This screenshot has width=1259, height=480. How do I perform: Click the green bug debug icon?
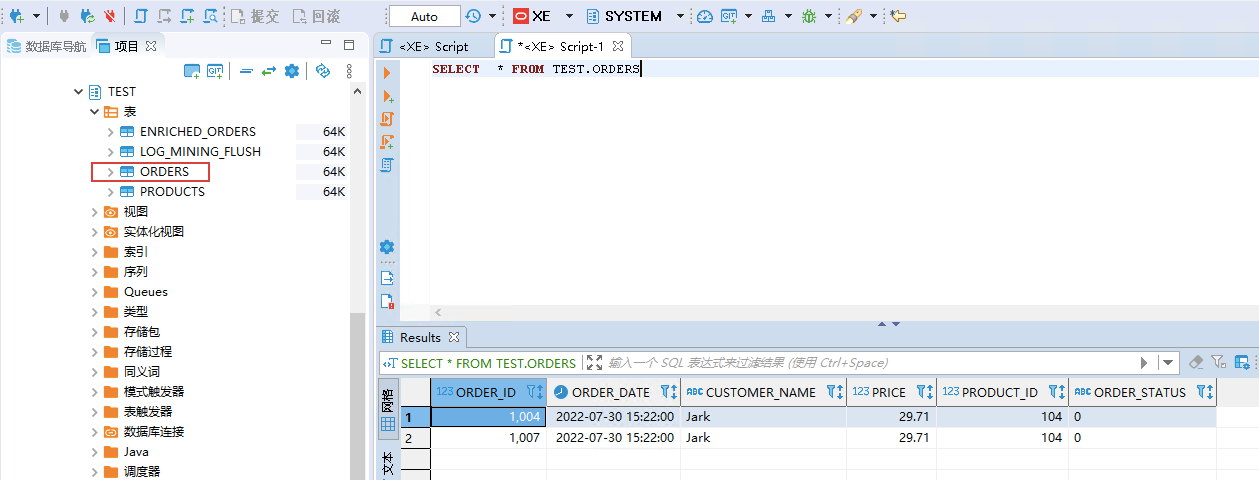pyautogui.click(x=808, y=16)
